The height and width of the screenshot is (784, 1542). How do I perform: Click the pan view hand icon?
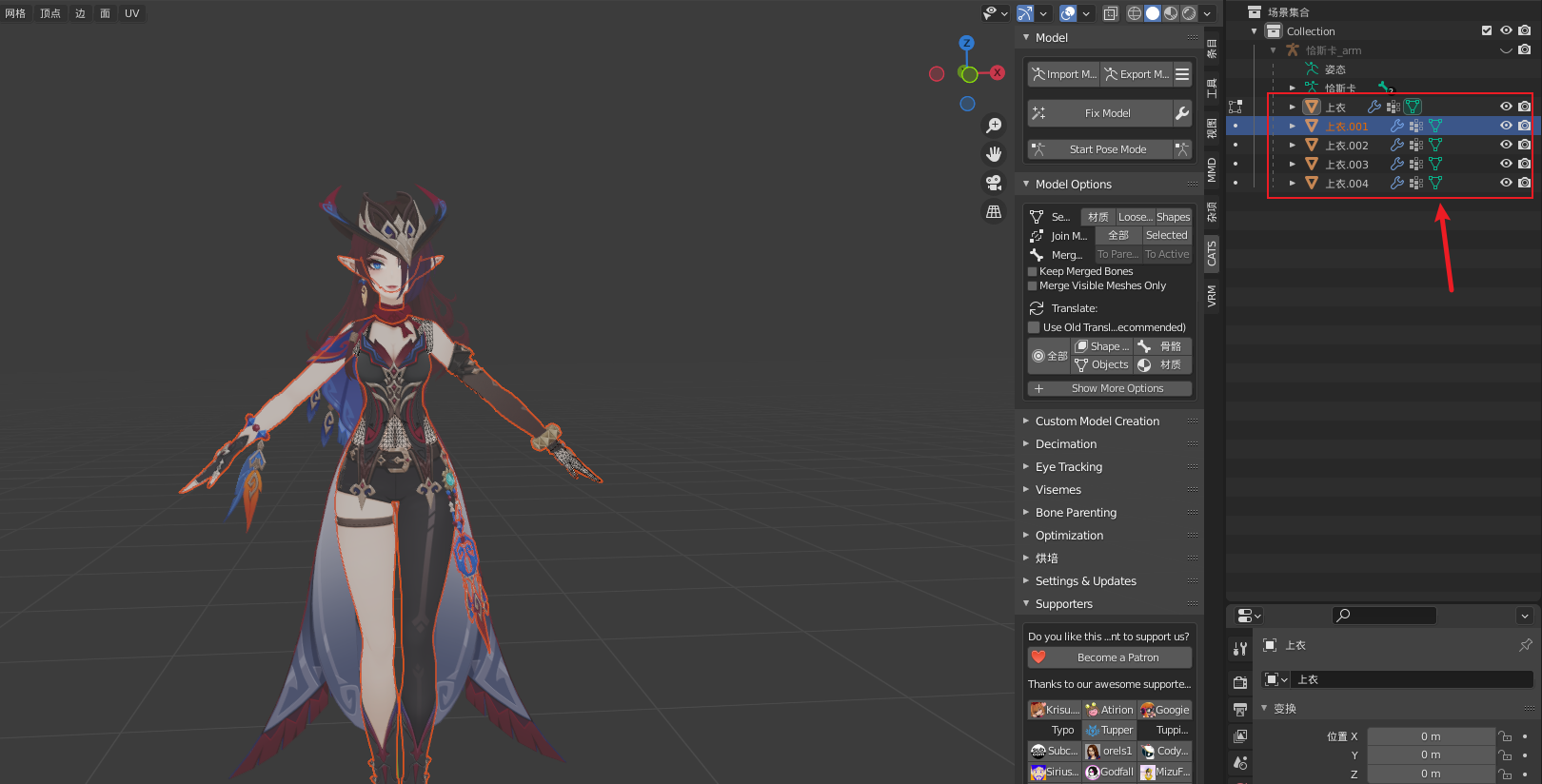[x=994, y=154]
